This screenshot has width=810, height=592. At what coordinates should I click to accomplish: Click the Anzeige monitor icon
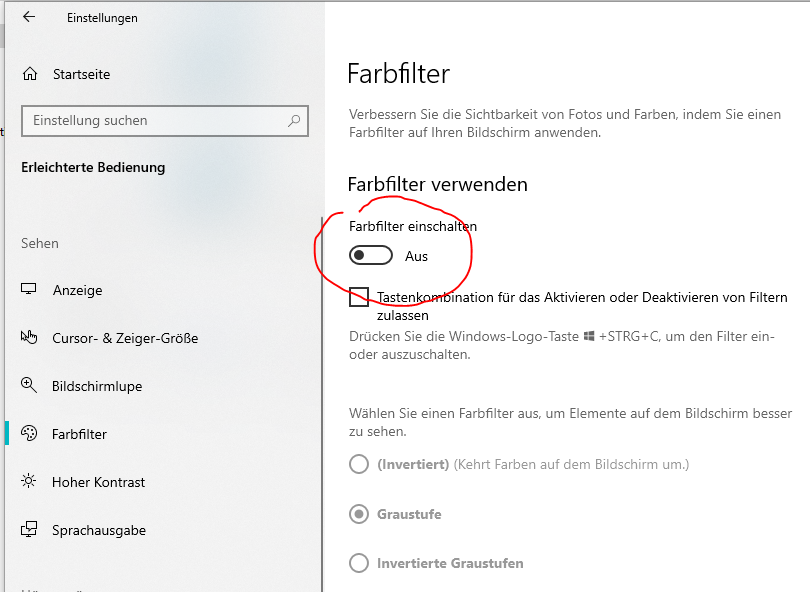(28, 289)
